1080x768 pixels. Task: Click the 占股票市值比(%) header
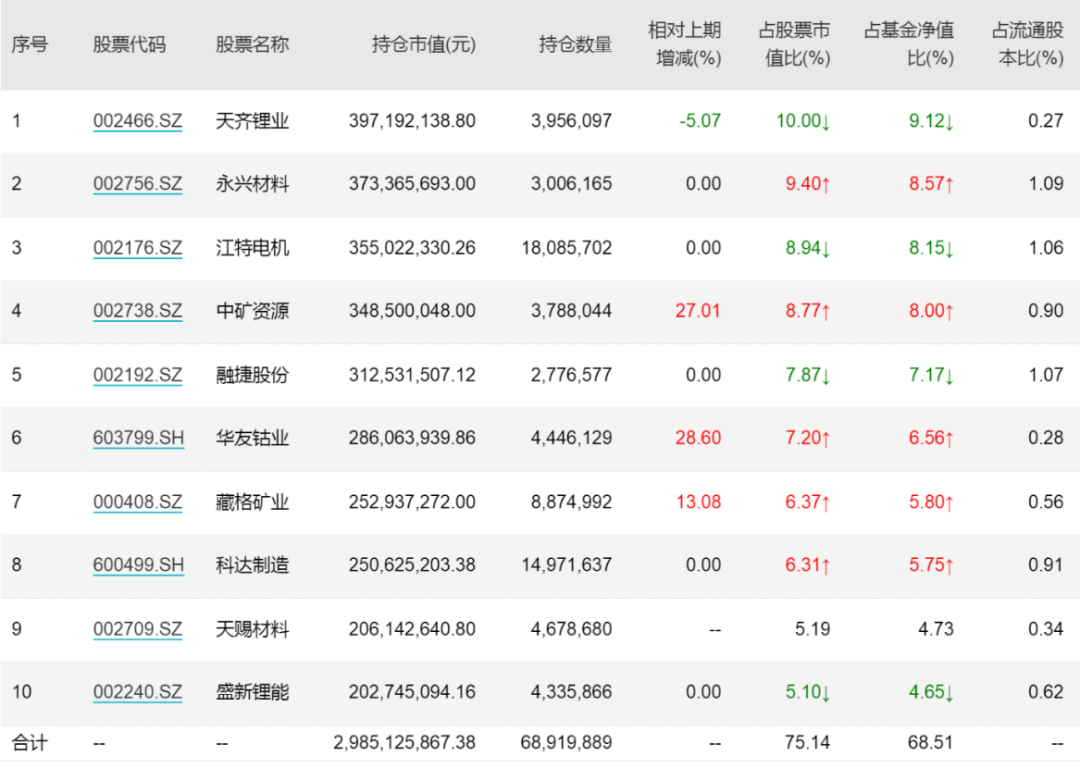point(796,45)
